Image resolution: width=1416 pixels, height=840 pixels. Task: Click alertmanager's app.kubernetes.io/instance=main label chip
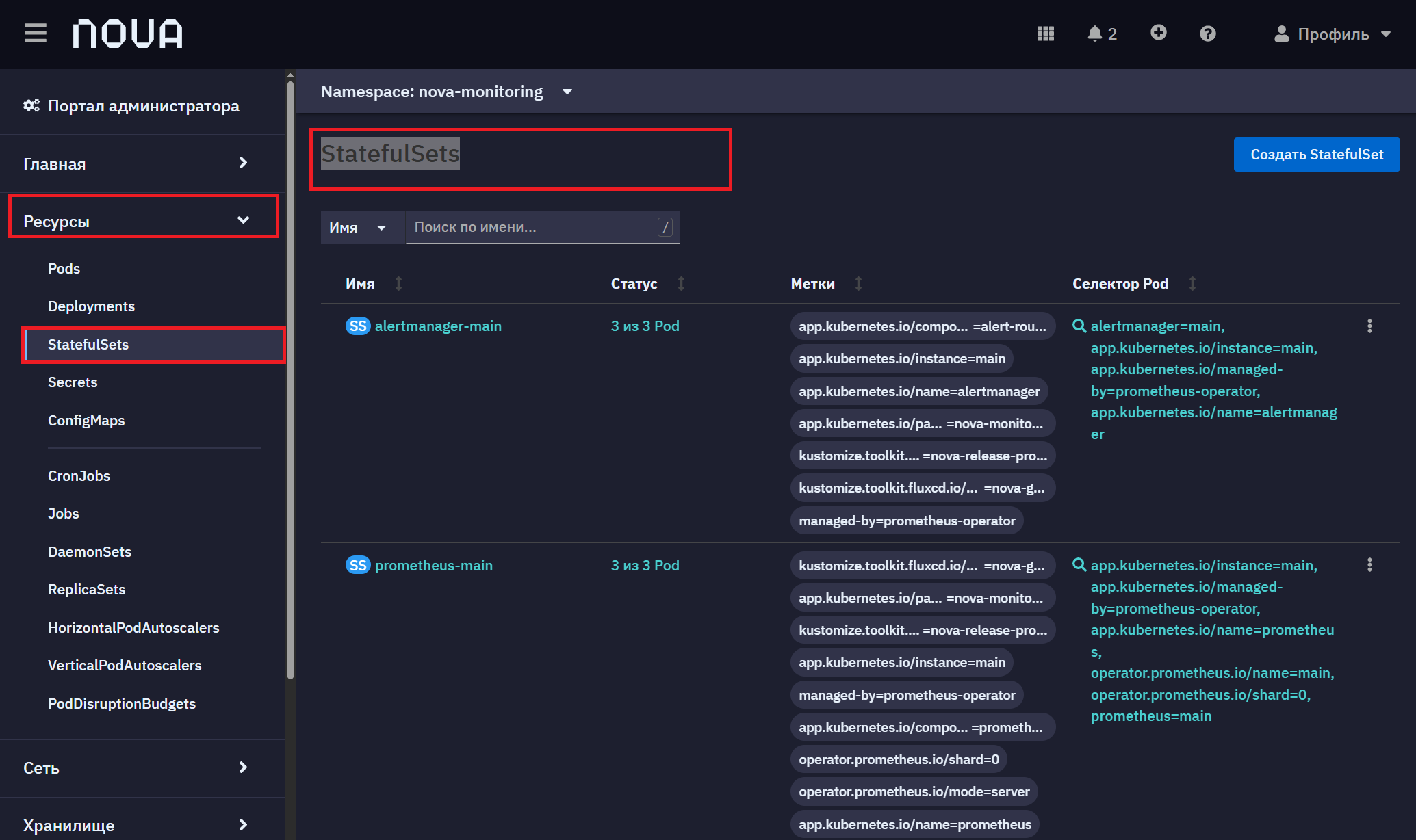tap(902, 358)
